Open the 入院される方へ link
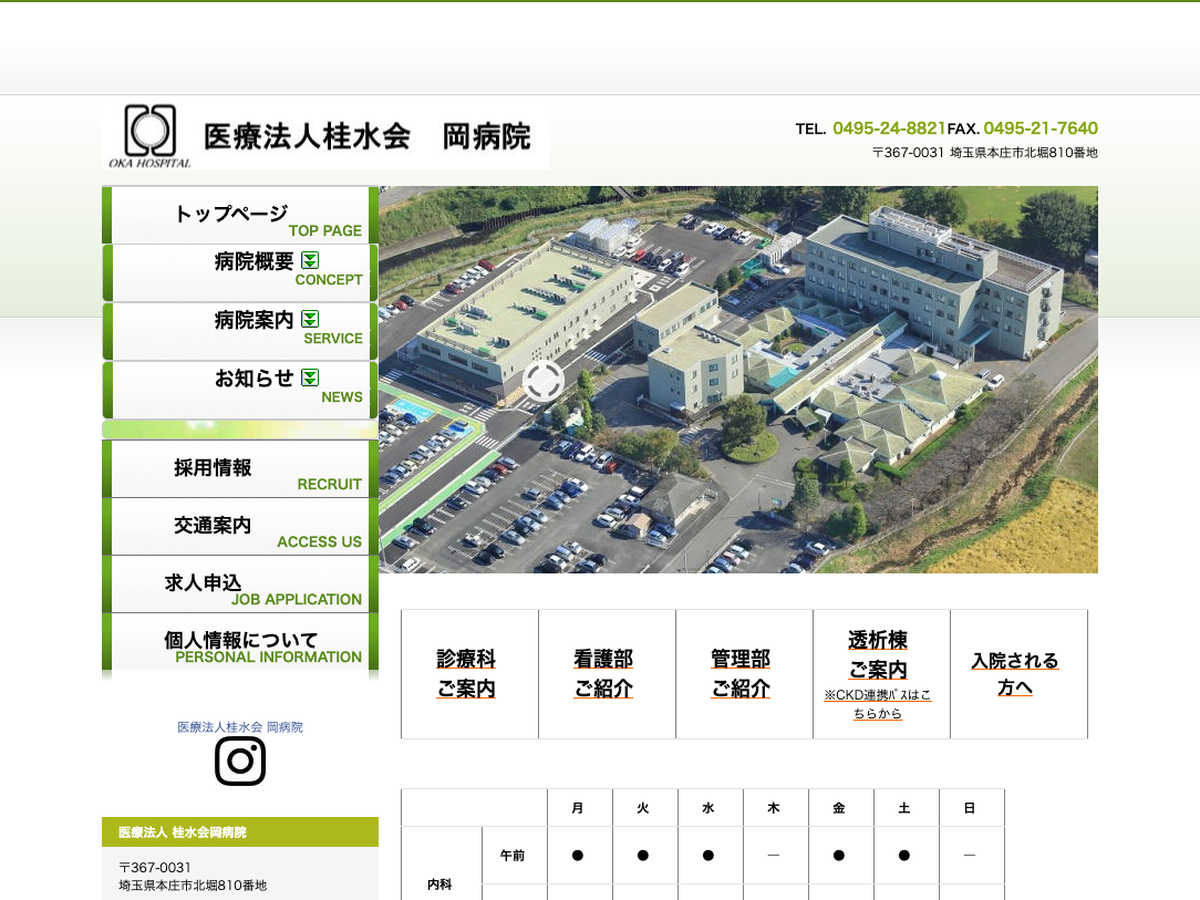This screenshot has width=1200, height=900. pyautogui.click(x=1014, y=674)
